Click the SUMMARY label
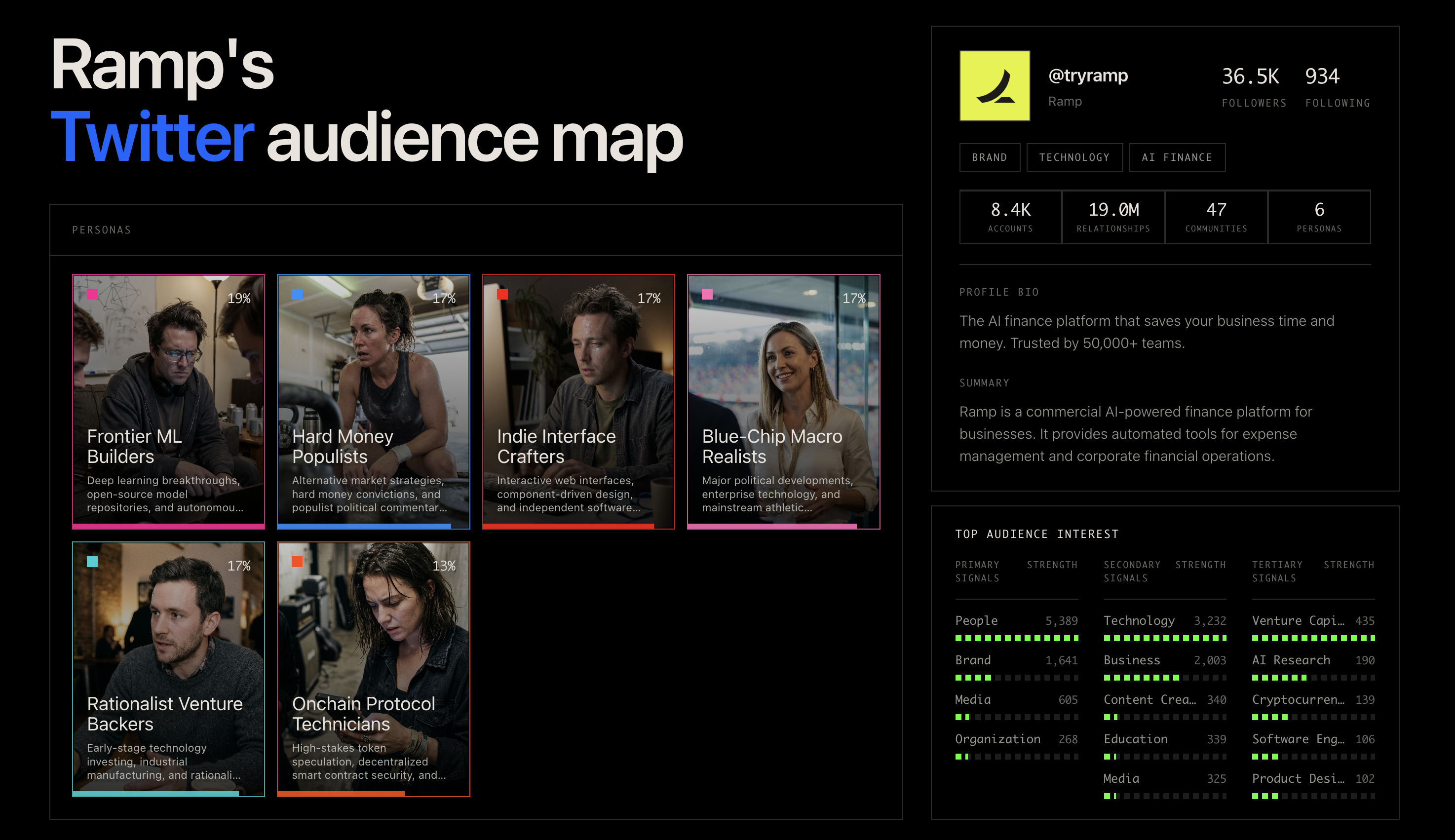 tap(984, 383)
